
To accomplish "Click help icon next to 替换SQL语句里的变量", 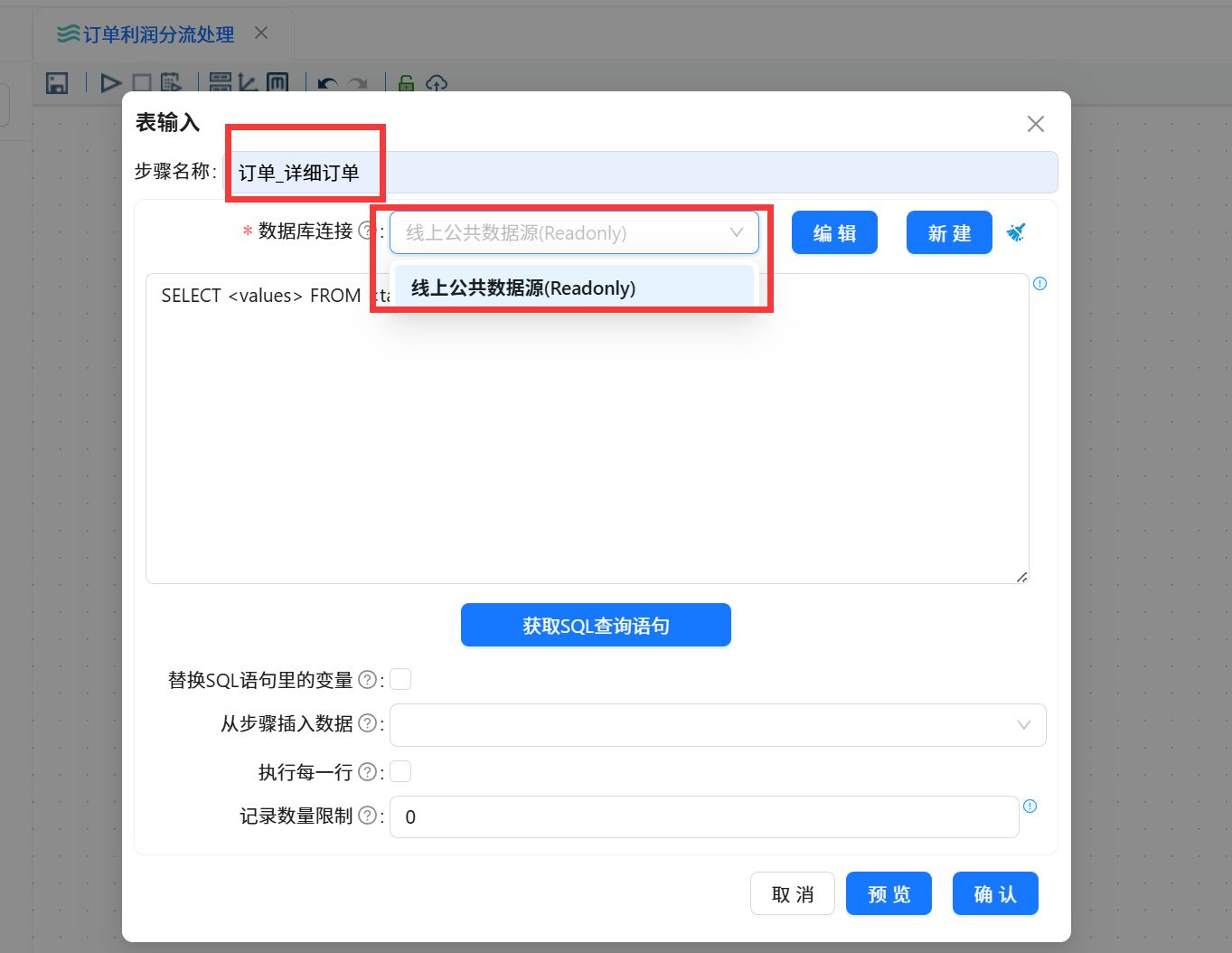I will [367, 680].
